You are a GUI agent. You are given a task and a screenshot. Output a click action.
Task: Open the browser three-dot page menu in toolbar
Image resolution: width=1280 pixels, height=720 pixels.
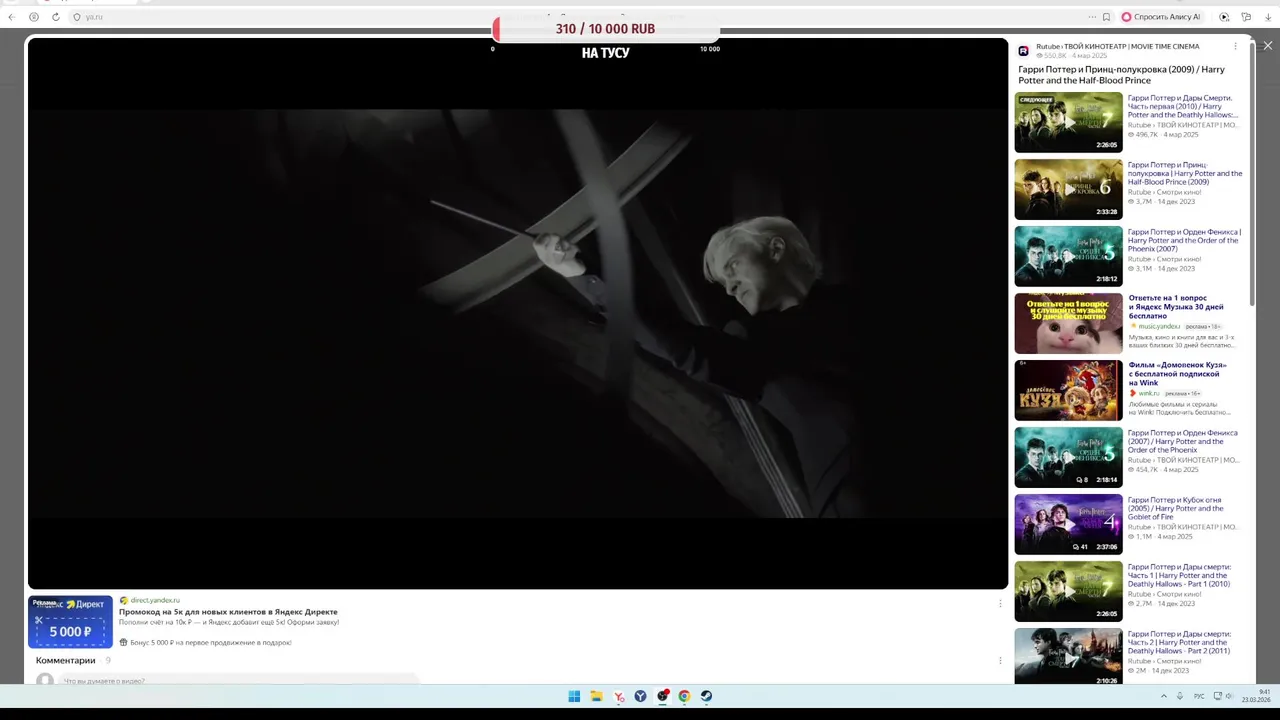tap(1092, 17)
